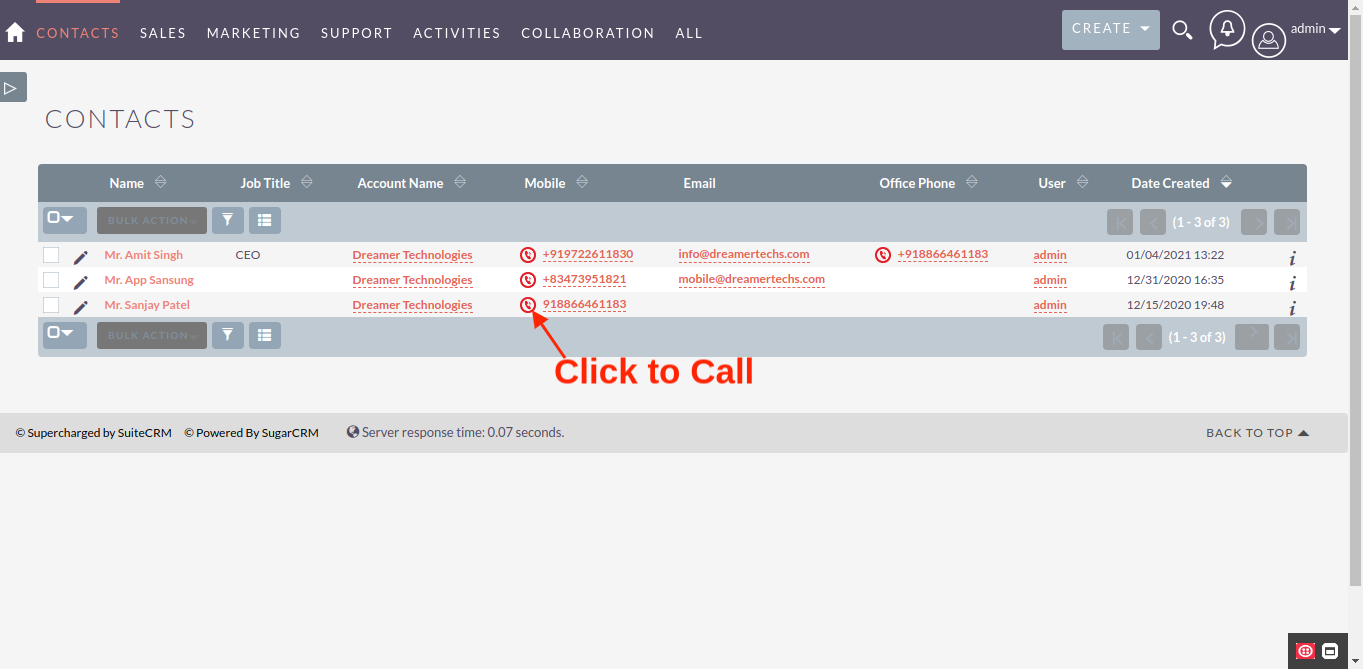This screenshot has width=1363, height=669.
Task: Open the Dreamer Technologies account link
Action: click(x=412, y=254)
